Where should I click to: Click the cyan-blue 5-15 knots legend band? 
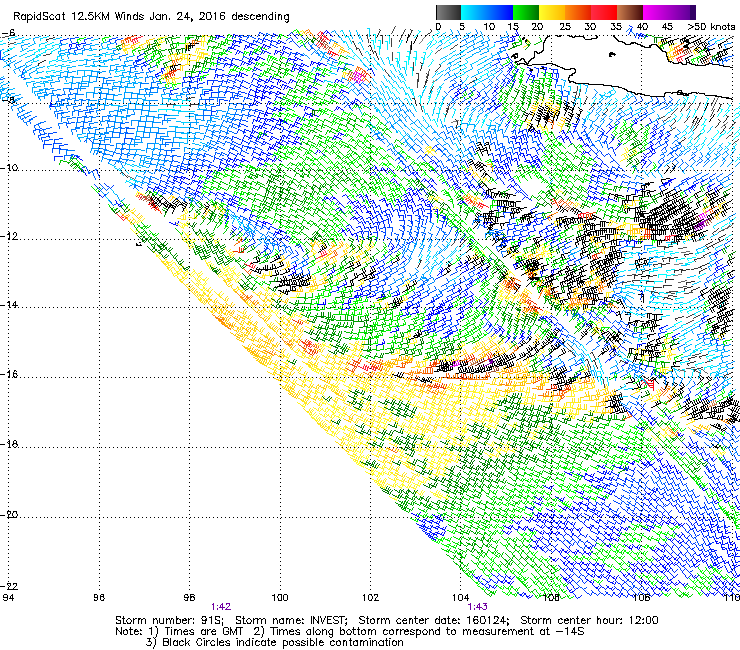[x=487, y=12]
